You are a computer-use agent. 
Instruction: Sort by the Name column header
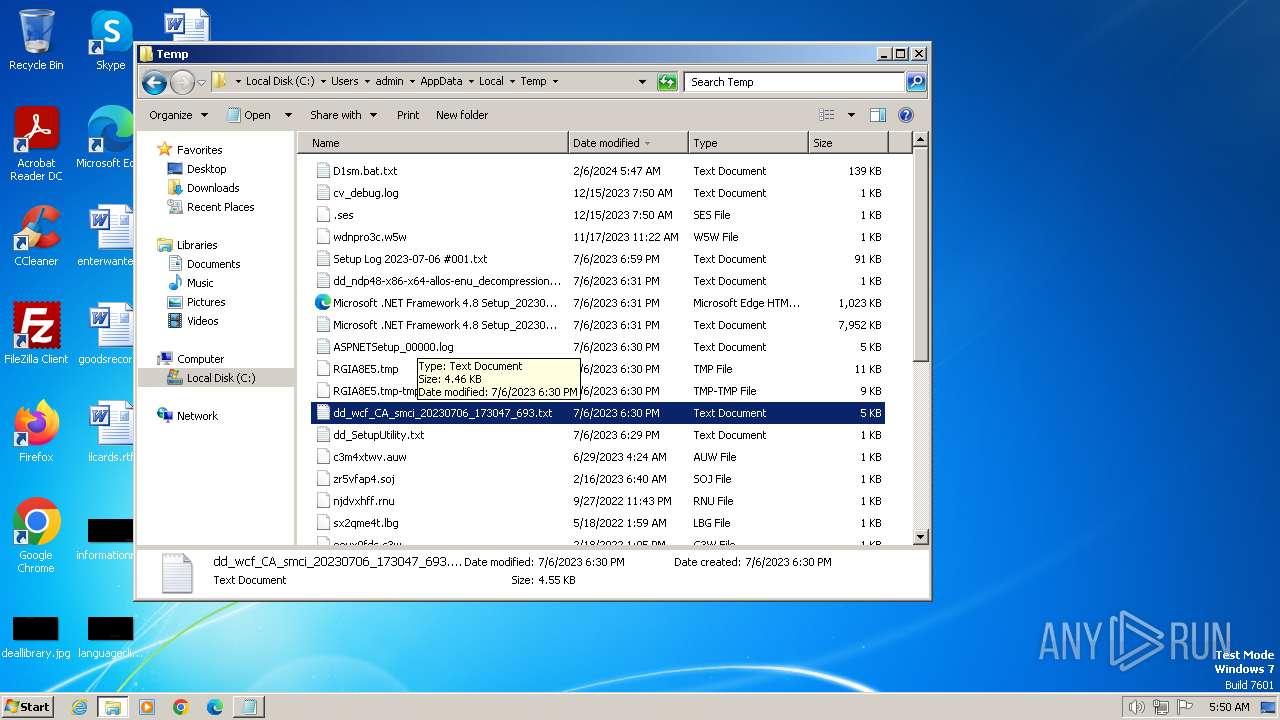432,143
